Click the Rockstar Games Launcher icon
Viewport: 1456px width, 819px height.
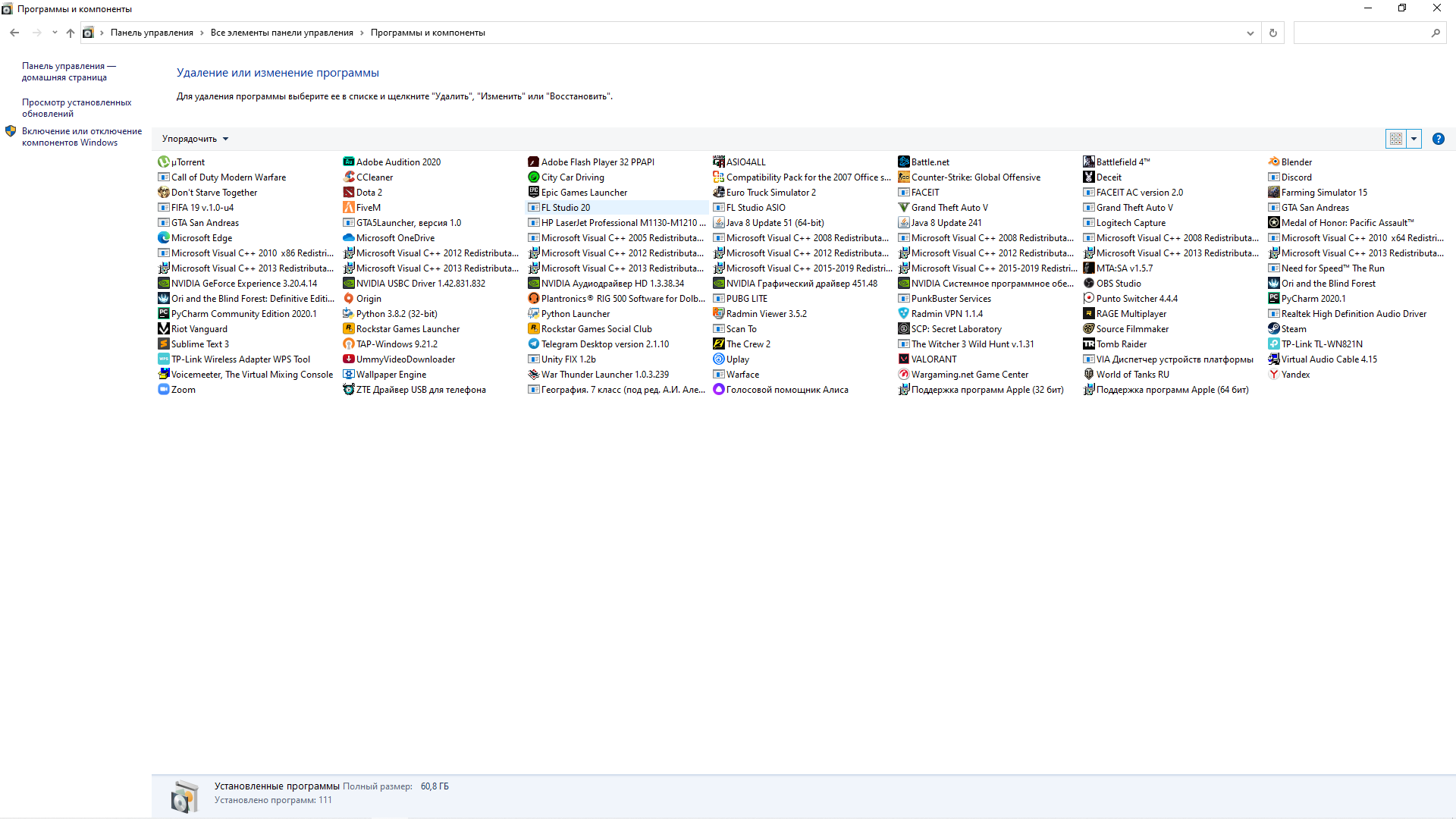click(348, 329)
